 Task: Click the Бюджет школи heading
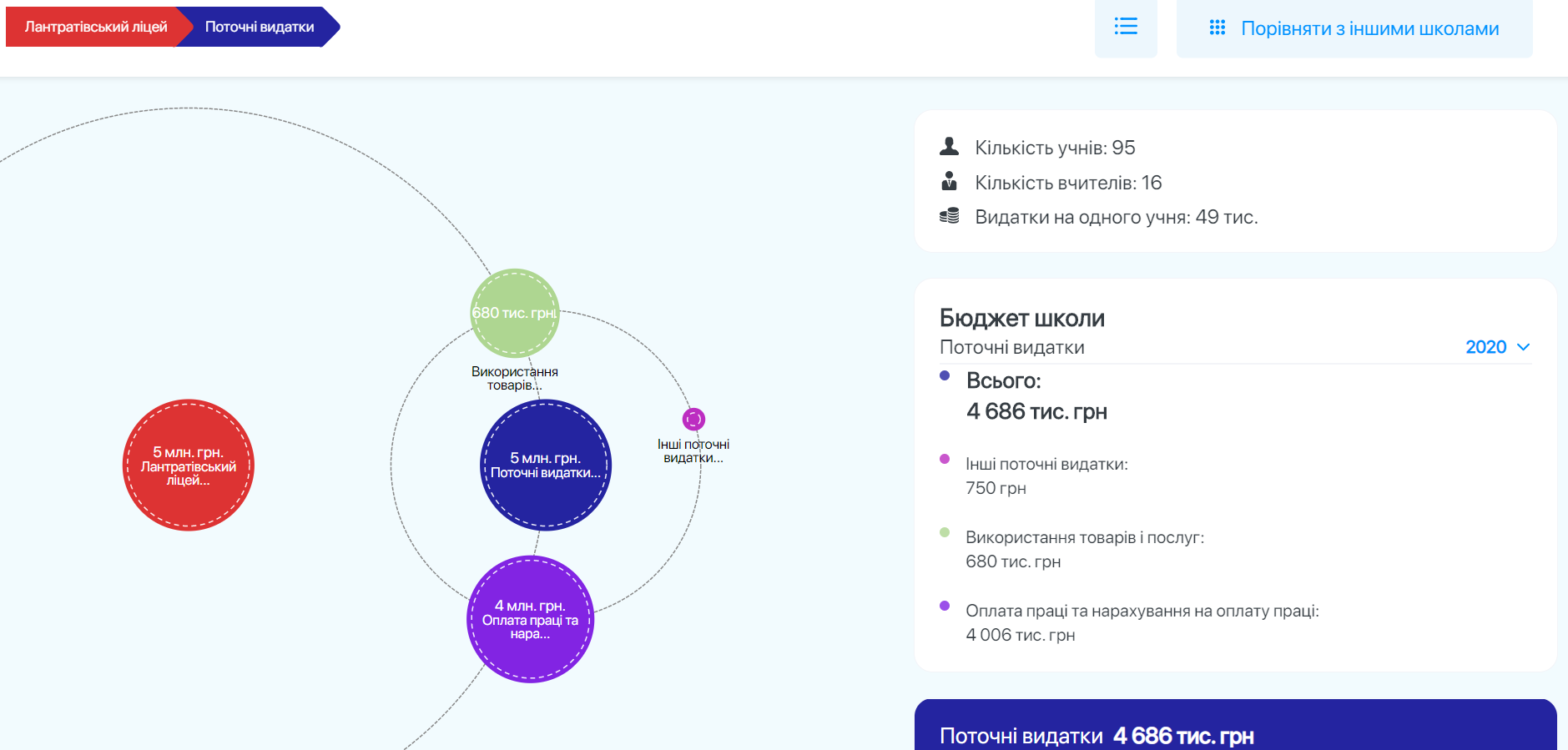click(1022, 318)
